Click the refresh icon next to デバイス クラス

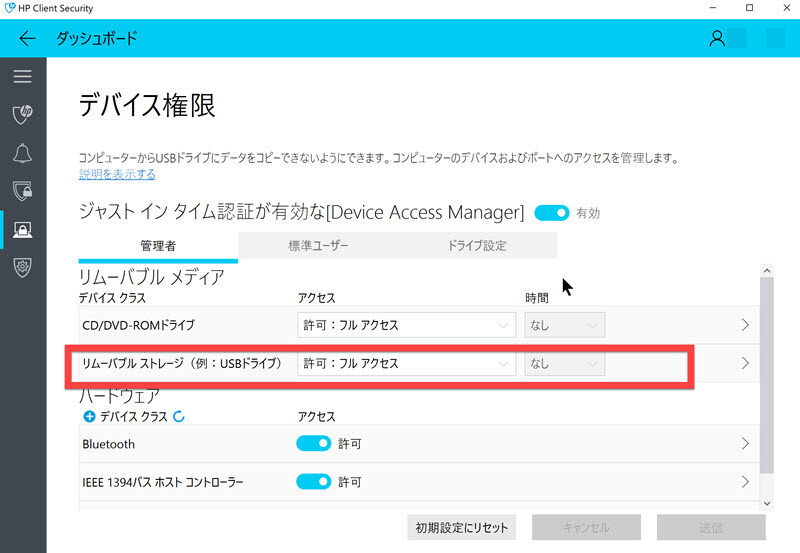(x=179, y=417)
